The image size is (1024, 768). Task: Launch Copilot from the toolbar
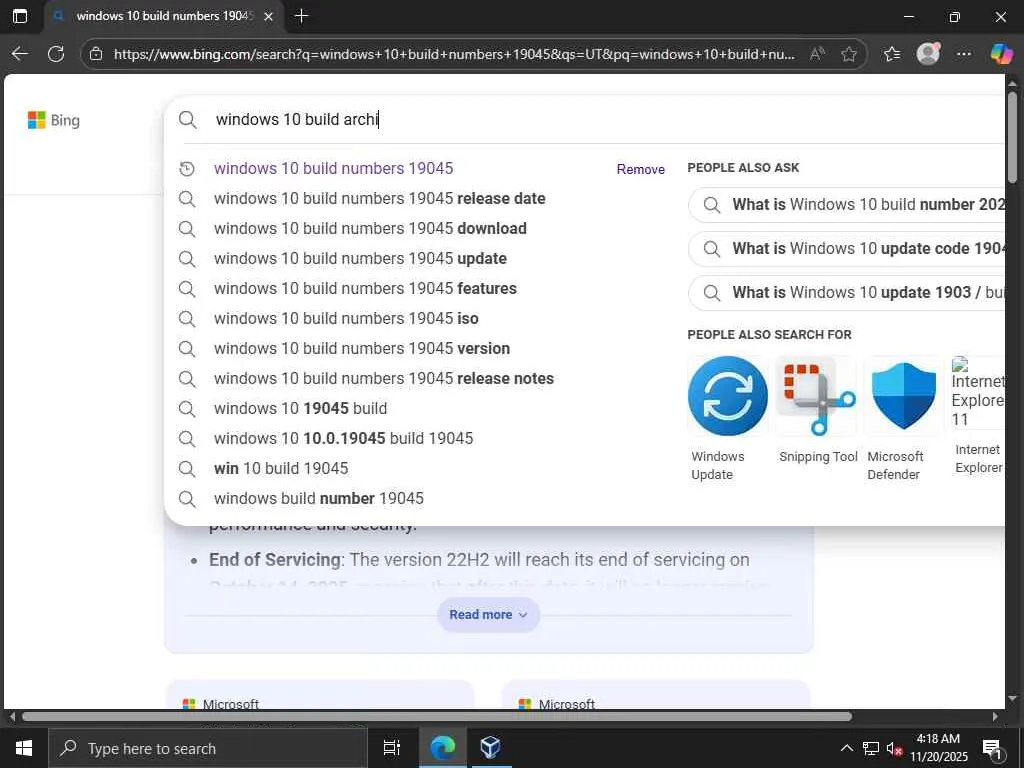(x=1001, y=54)
